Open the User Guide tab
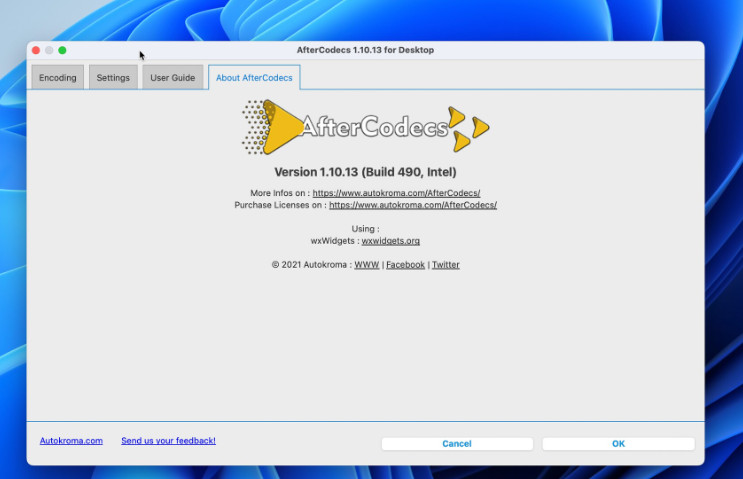Viewport: 743px width, 479px height. click(x=172, y=77)
